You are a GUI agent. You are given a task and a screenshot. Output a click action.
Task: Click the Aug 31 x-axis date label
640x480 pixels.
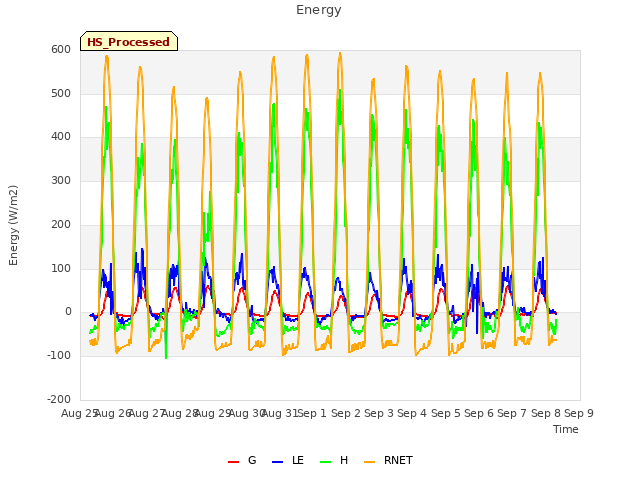coord(280,413)
